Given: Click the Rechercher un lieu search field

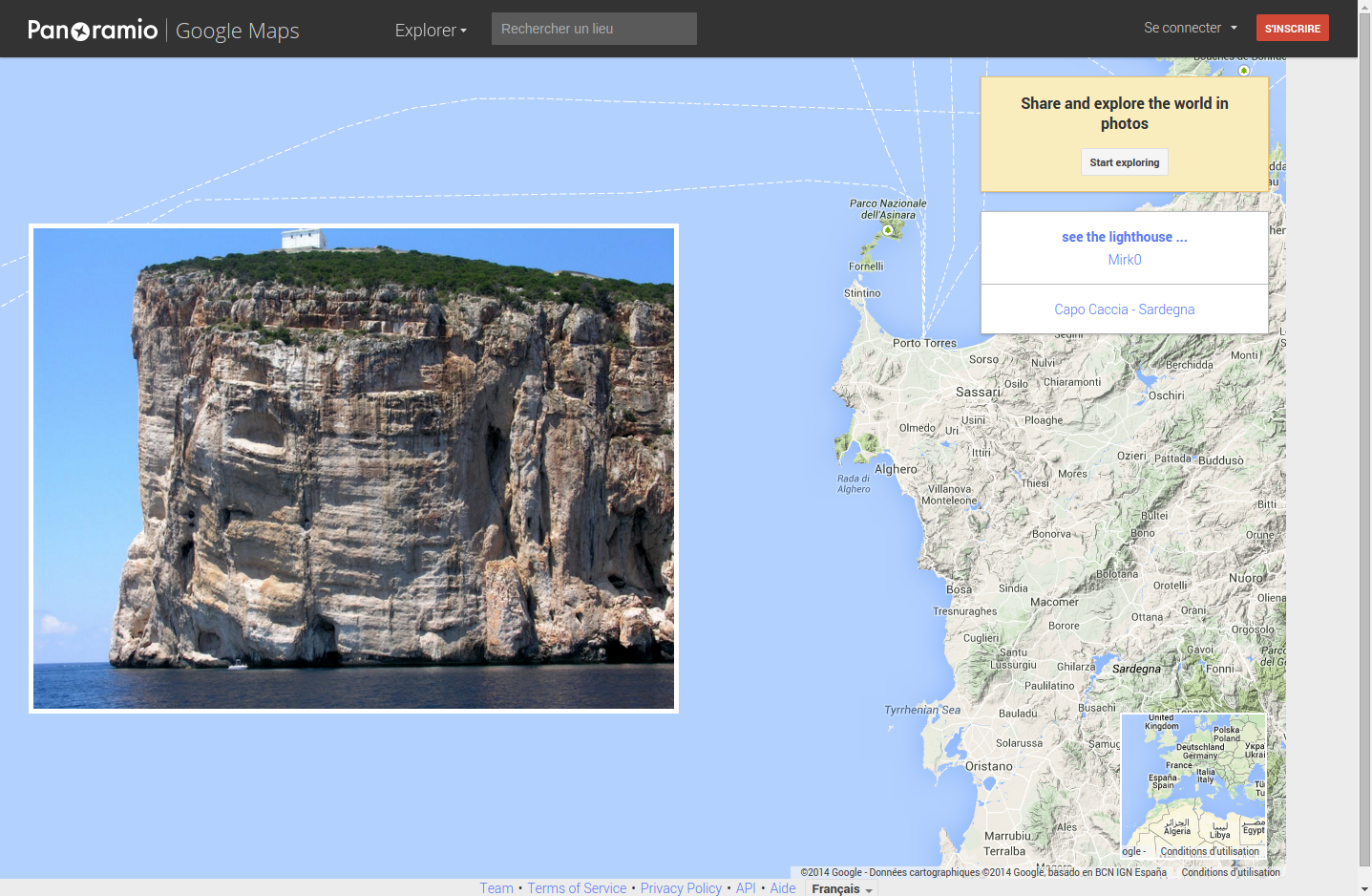Looking at the screenshot, I should click(x=593, y=29).
